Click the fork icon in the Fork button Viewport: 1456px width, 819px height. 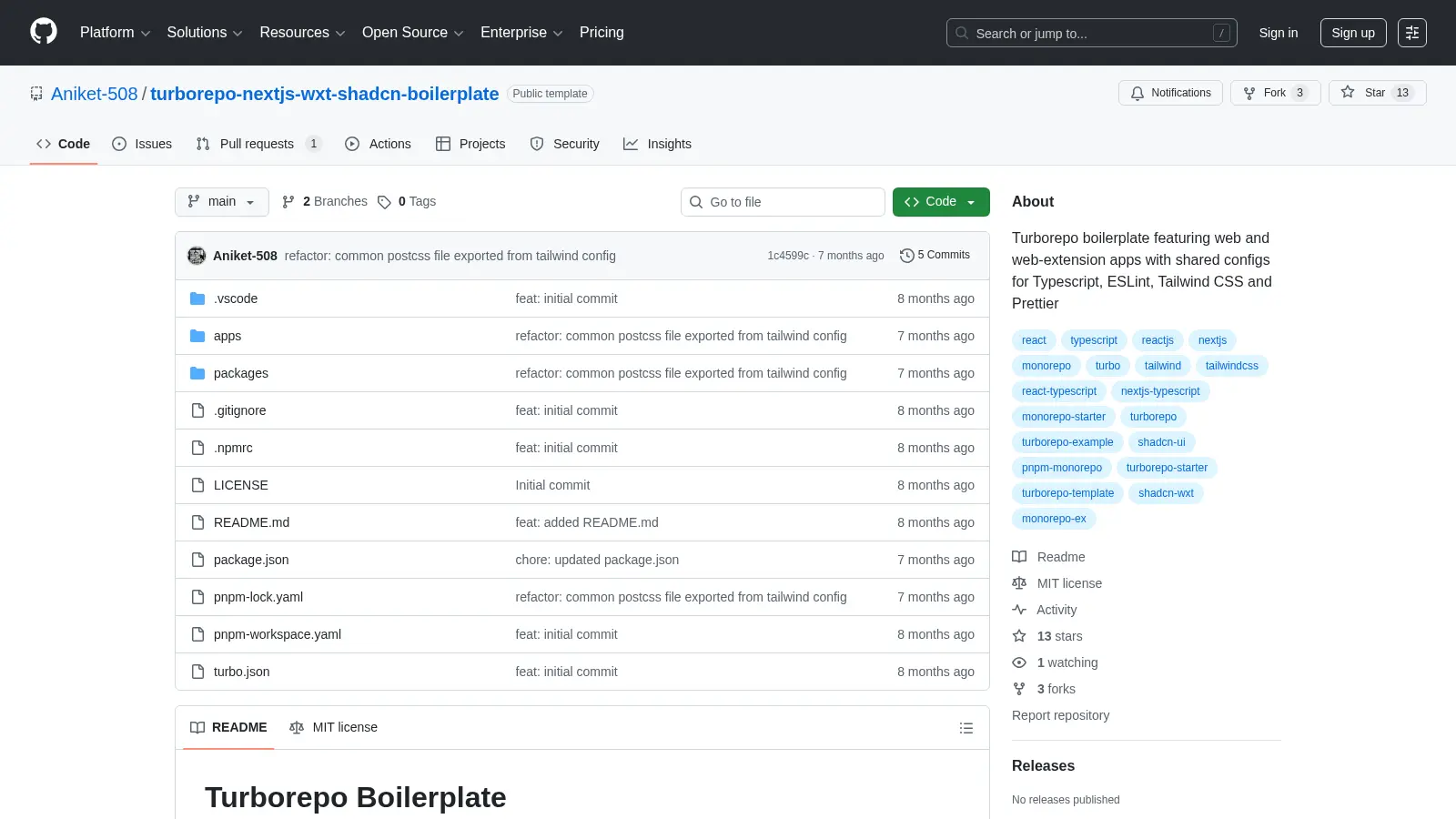pyautogui.click(x=1249, y=93)
